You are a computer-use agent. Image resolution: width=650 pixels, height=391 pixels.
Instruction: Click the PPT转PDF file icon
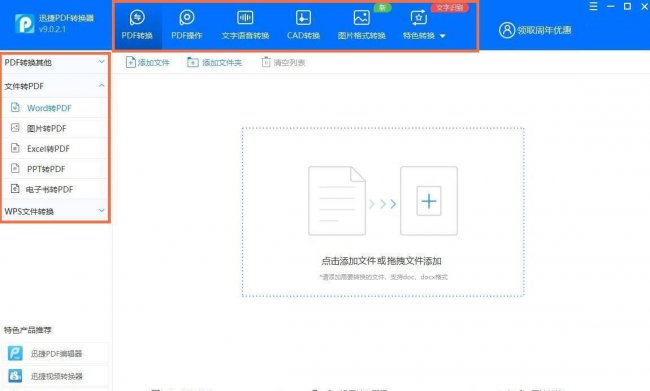pyautogui.click(x=15, y=168)
